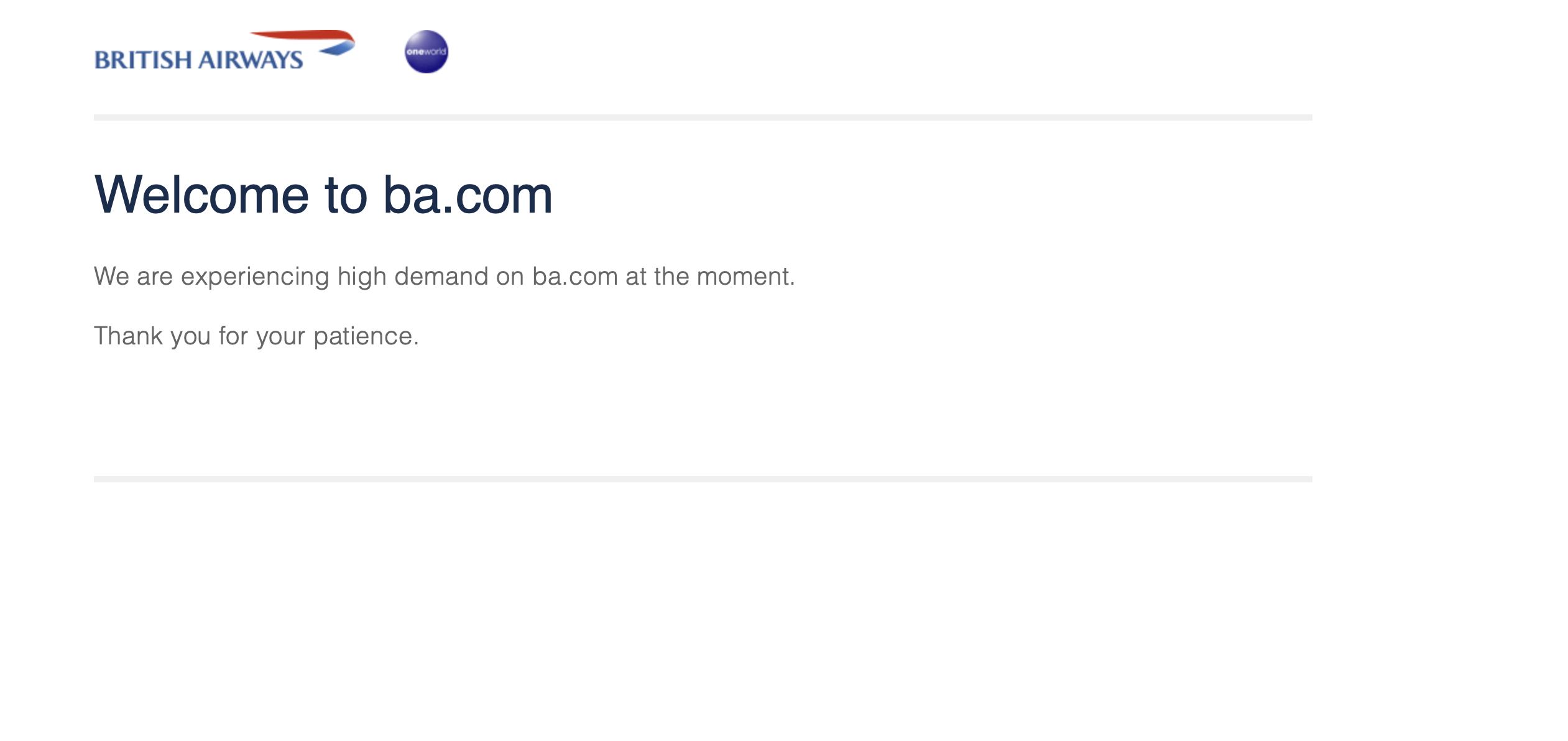Screen dimensions: 1568x741
Task: Click the word 'to' in the heading
Action: (x=346, y=195)
